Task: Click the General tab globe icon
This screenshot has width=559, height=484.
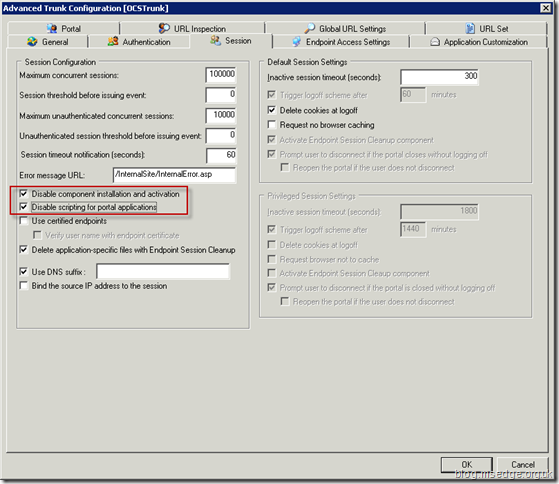Action: click(32, 42)
